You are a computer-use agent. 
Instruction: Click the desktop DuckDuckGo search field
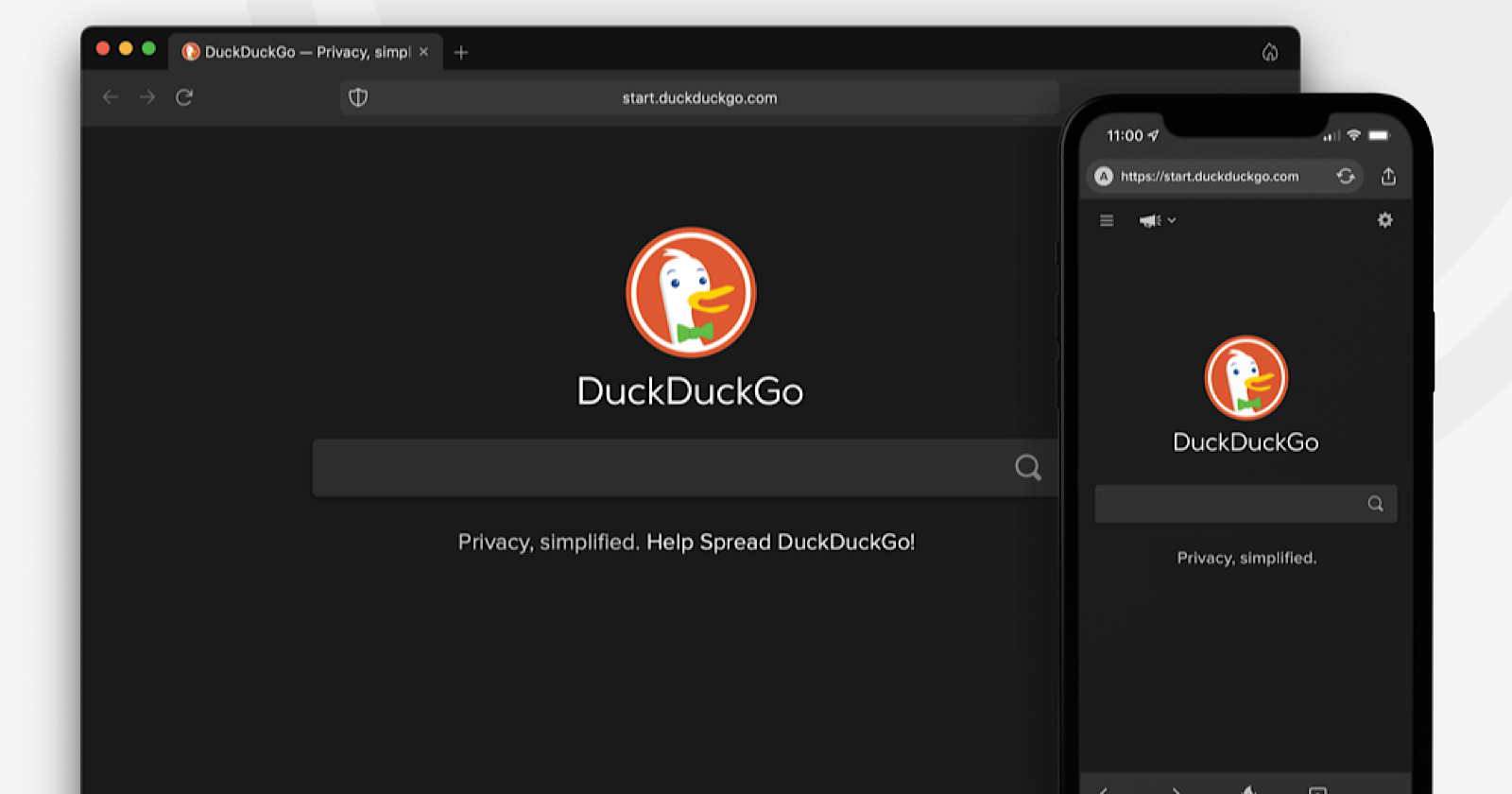(x=661, y=468)
